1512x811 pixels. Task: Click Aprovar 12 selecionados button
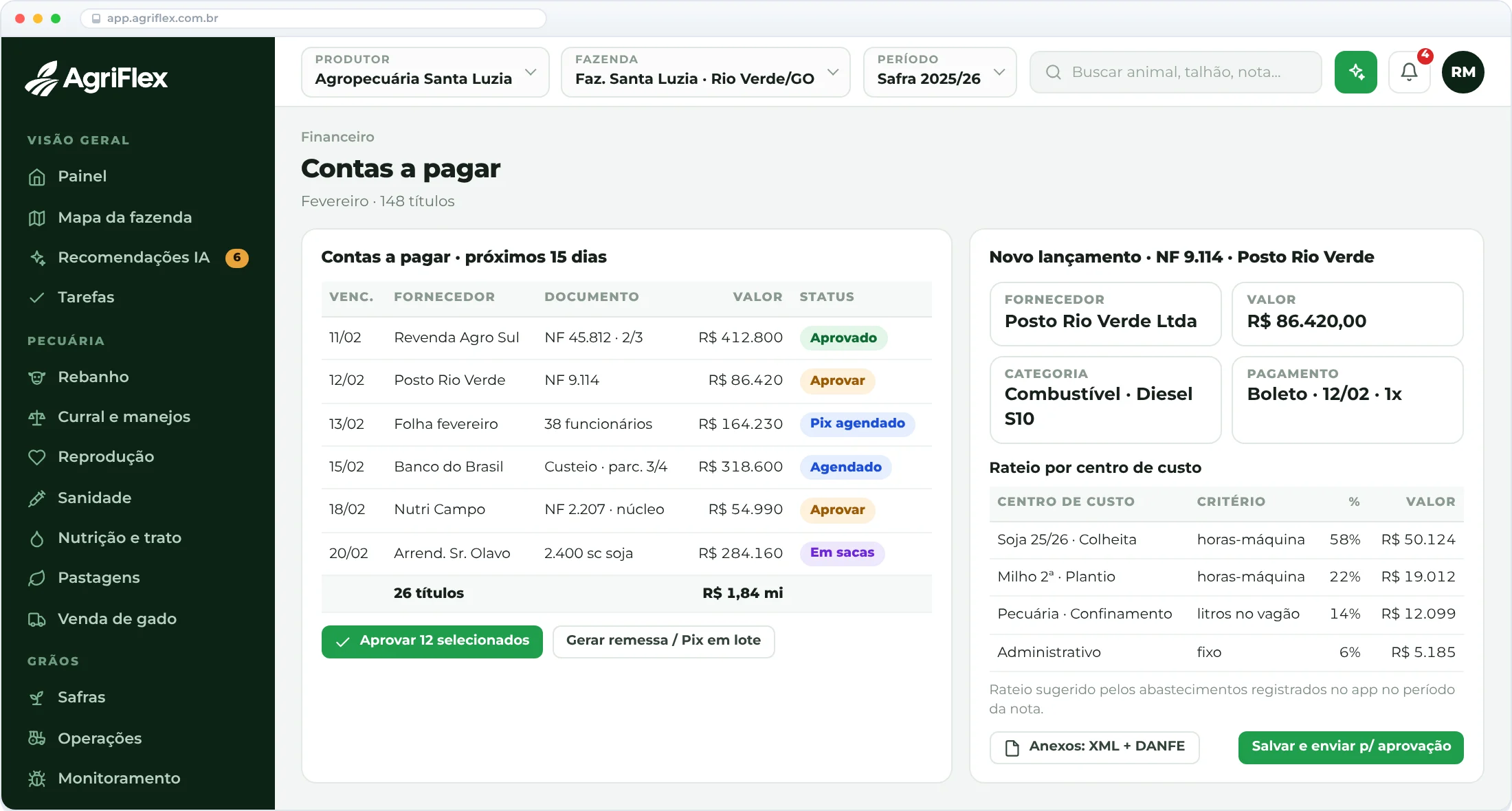pos(432,641)
